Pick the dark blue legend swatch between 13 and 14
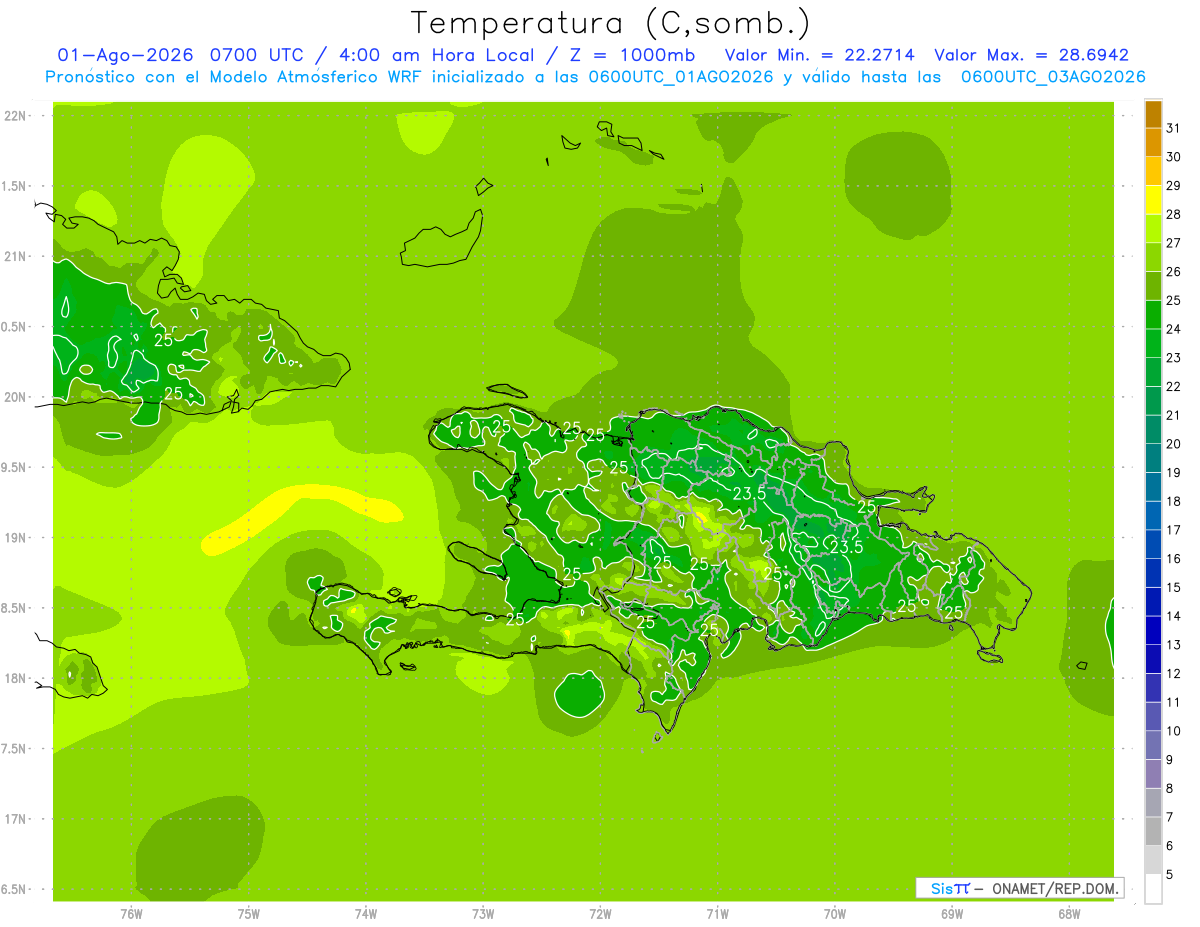The height and width of the screenshot is (927, 1200). (1153, 630)
